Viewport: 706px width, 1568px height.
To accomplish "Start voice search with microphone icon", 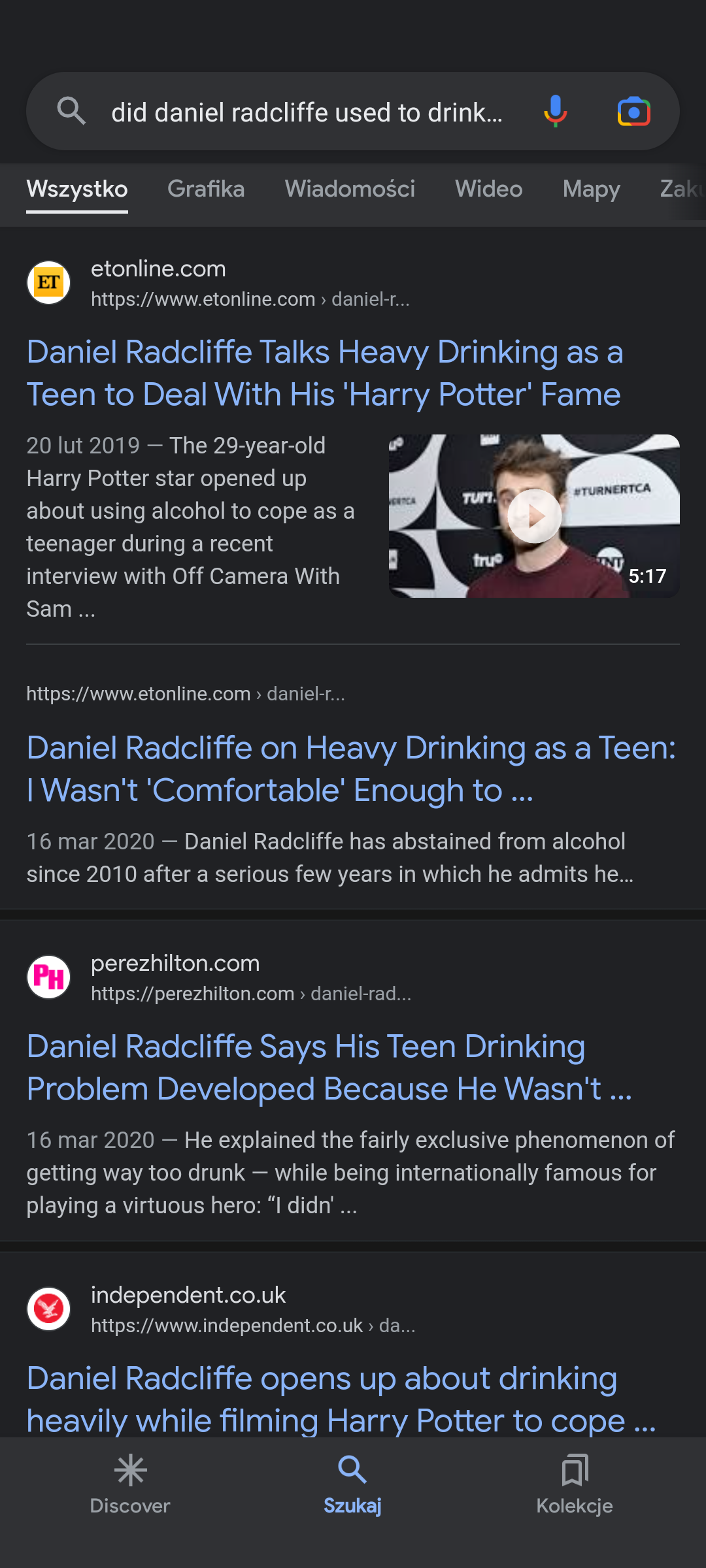I will pyautogui.click(x=555, y=111).
